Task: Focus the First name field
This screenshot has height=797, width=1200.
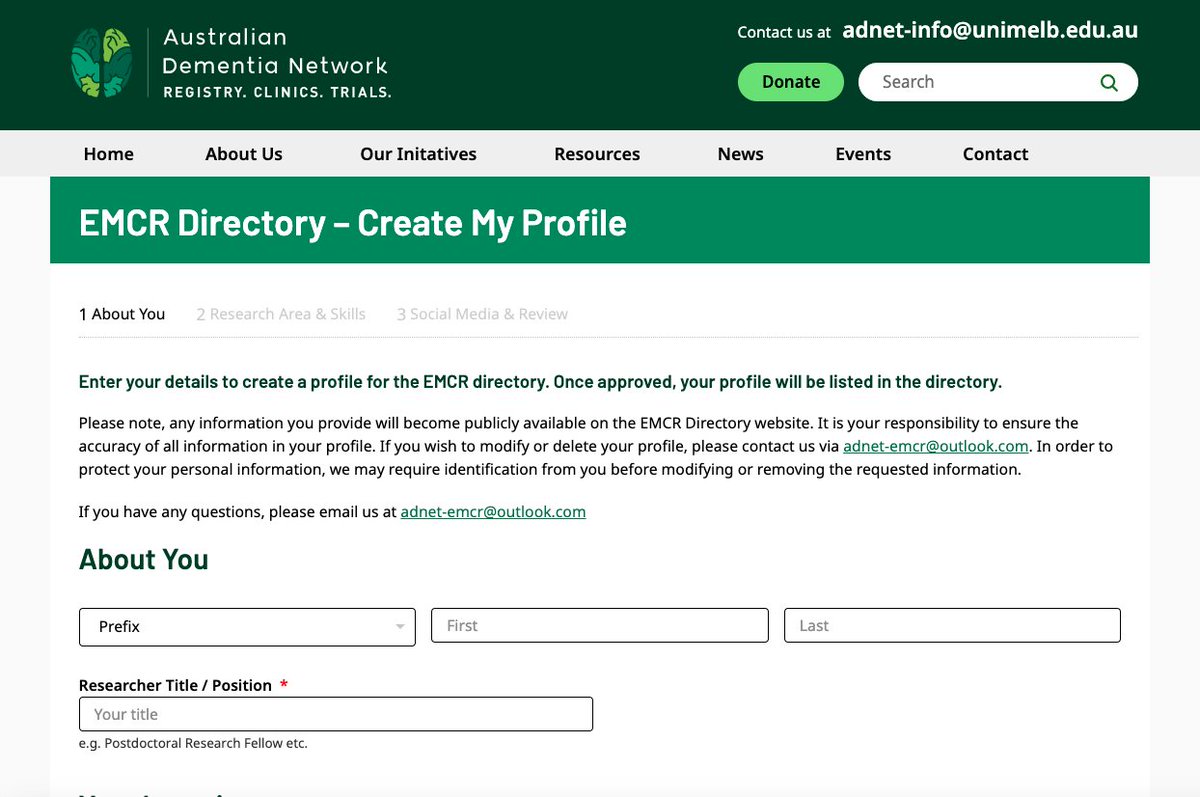Action: pos(600,625)
